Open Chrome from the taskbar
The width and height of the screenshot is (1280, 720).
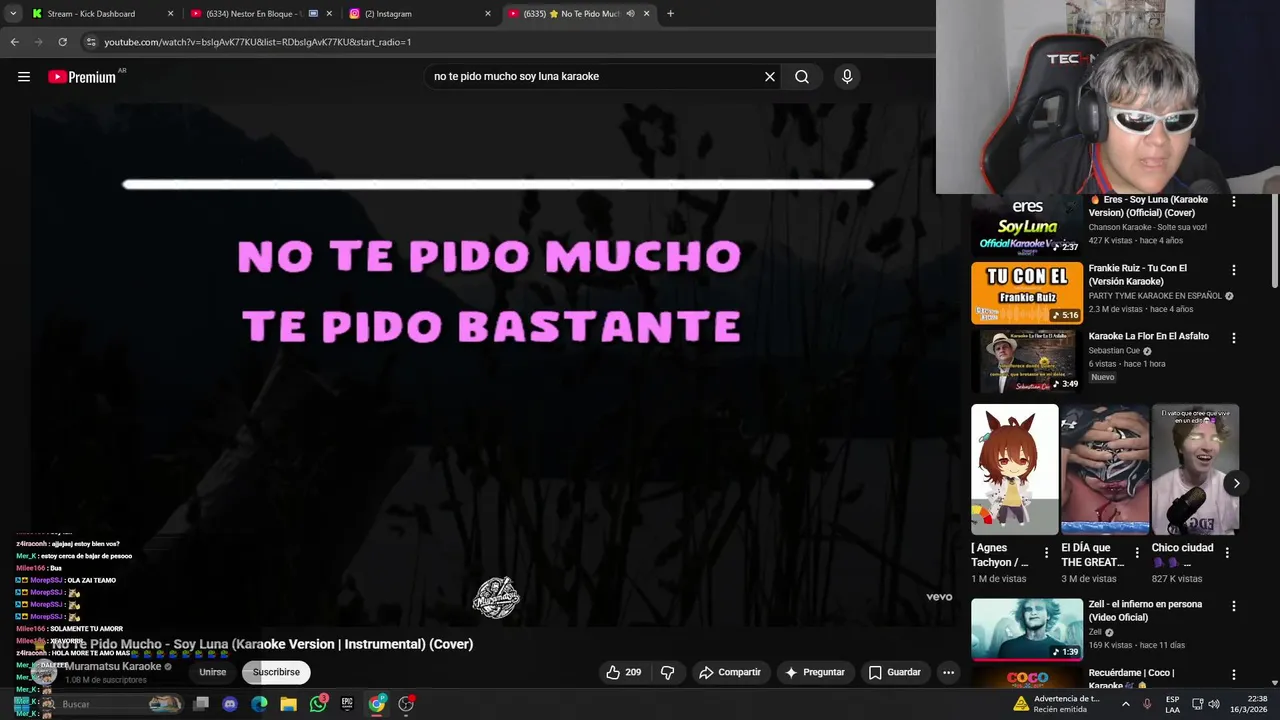377,704
